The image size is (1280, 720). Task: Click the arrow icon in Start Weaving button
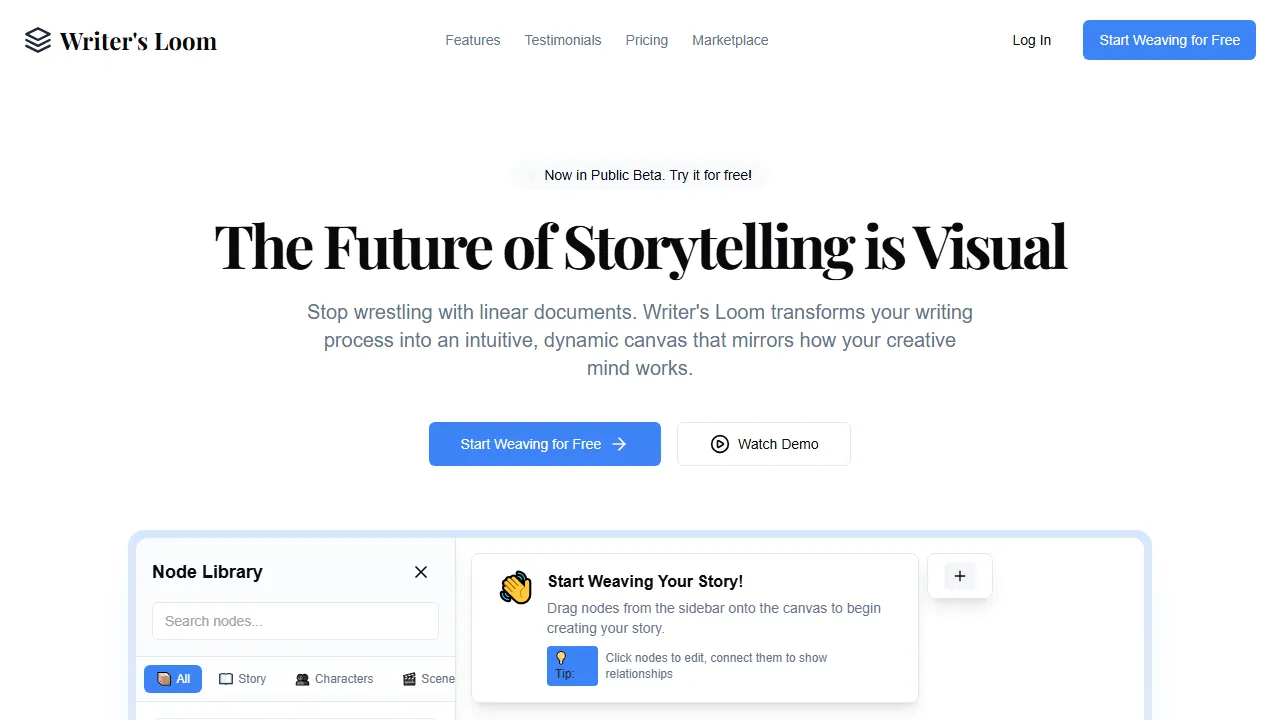pyautogui.click(x=619, y=443)
